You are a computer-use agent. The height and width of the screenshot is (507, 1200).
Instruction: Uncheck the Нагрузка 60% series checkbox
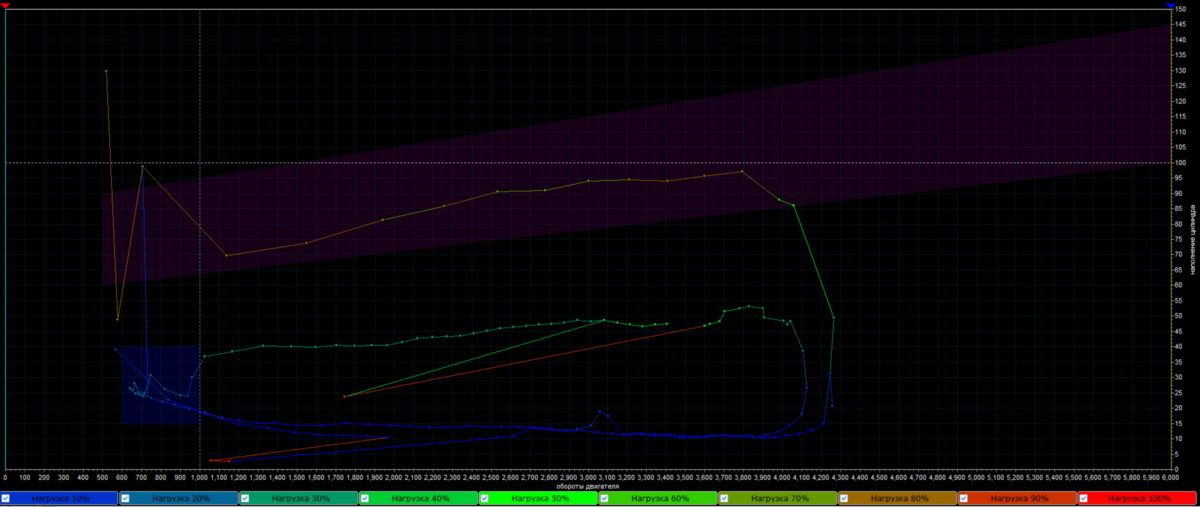coord(604,497)
